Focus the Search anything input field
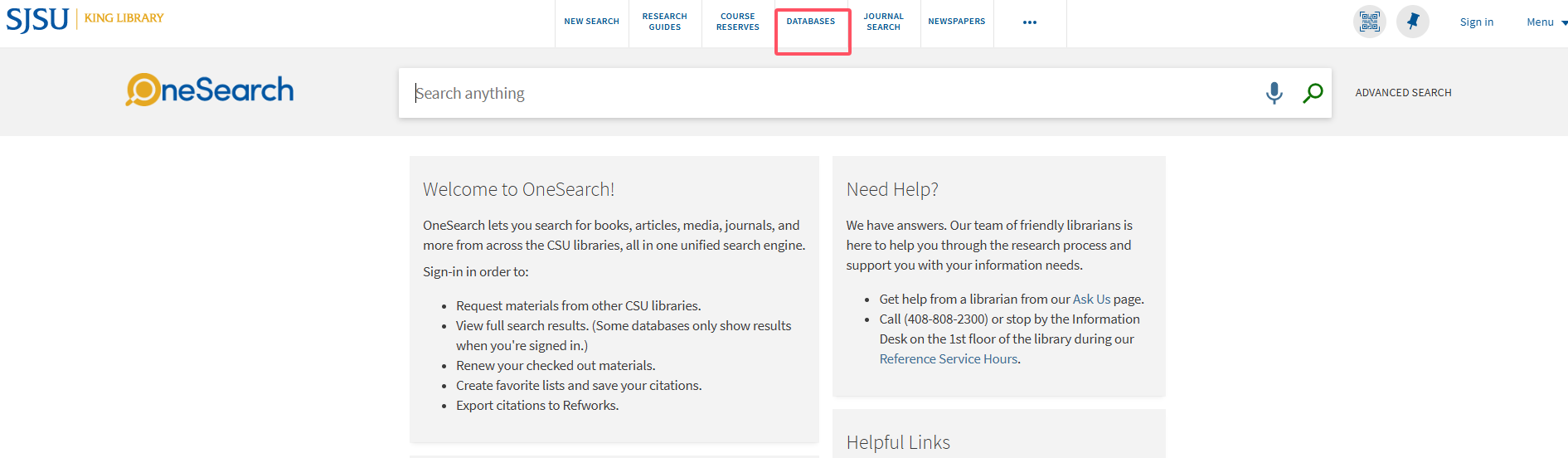The height and width of the screenshot is (458, 1568). [x=829, y=93]
